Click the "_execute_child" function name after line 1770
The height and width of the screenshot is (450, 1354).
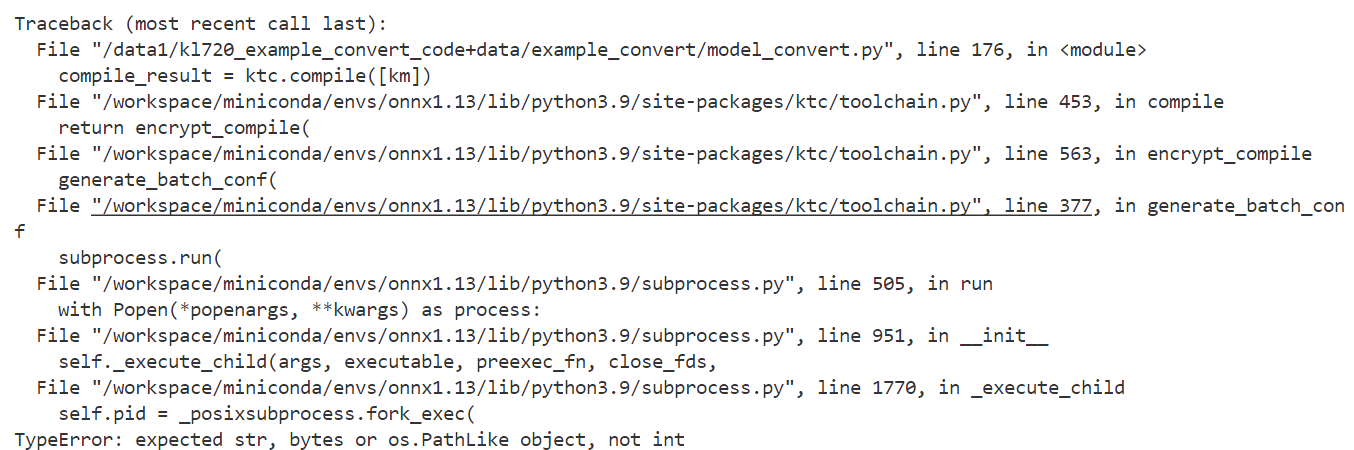[1048, 387]
